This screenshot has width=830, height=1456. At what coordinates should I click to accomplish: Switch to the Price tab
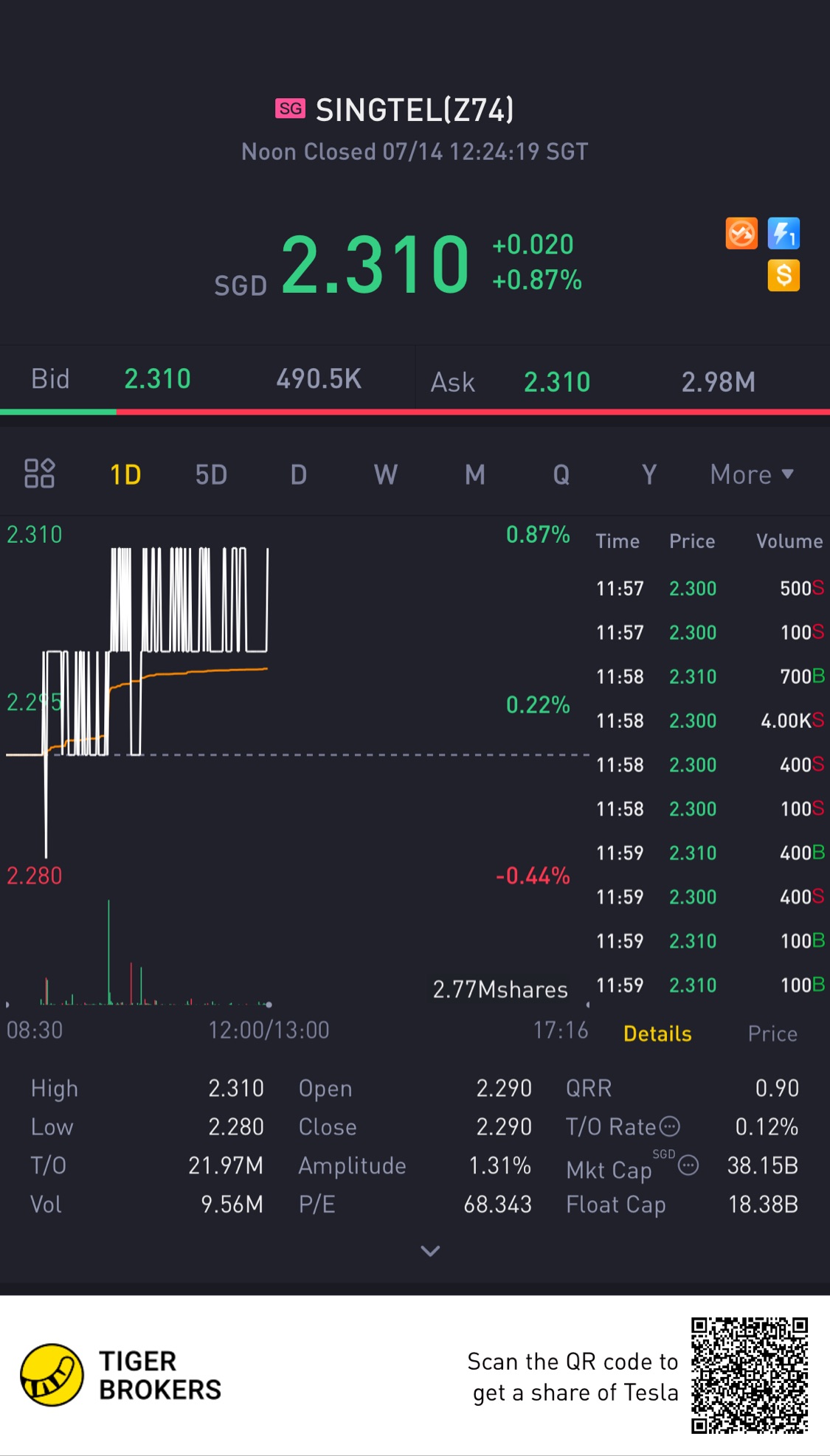click(x=772, y=1033)
